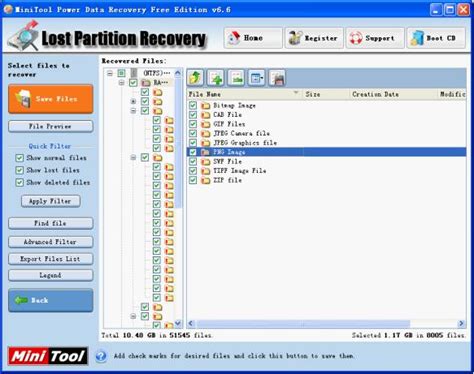Click the Export Files List button

(x=51, y=259)
